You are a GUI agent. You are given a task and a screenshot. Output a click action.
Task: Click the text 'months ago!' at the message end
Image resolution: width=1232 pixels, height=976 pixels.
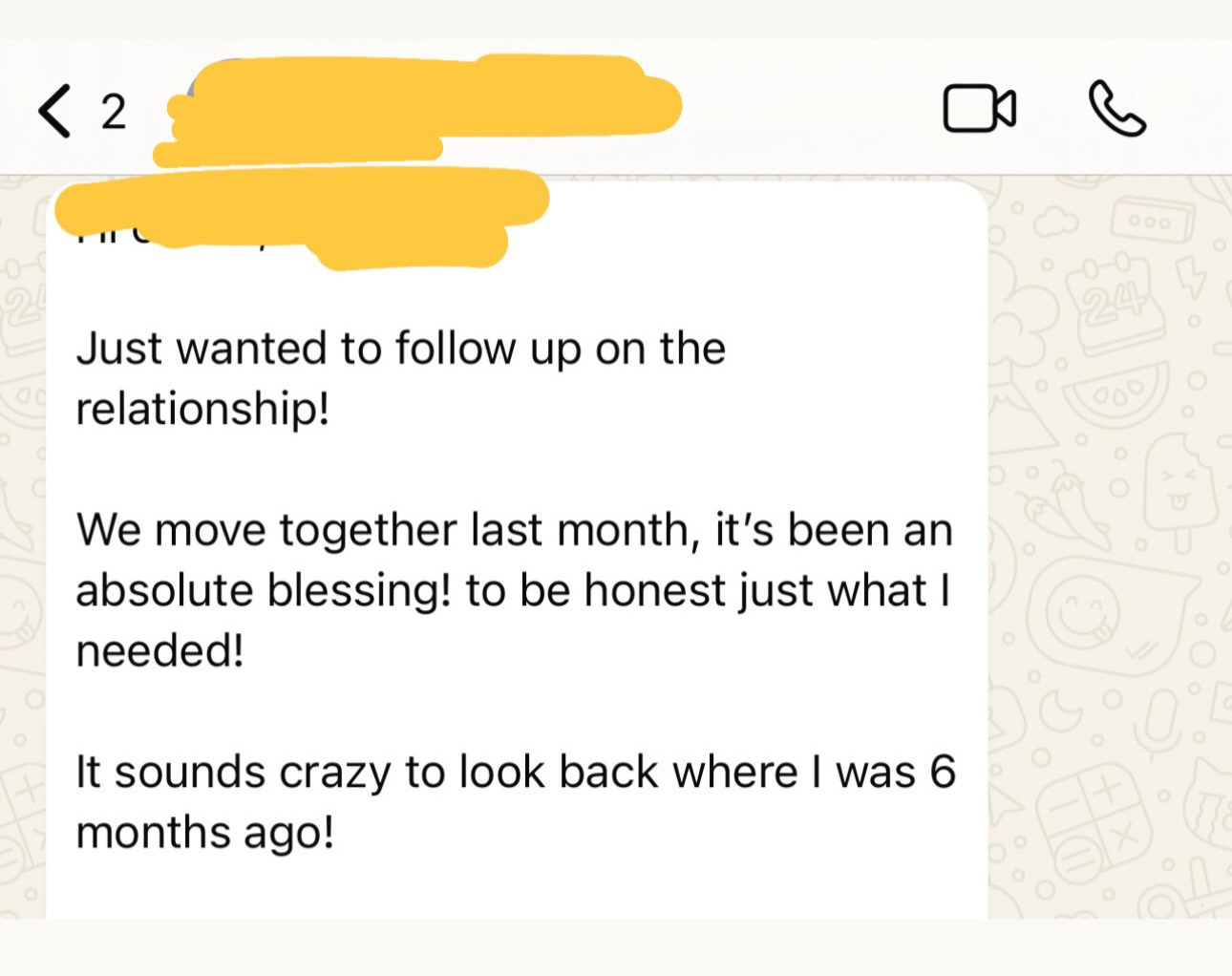(x=205, y=833)
